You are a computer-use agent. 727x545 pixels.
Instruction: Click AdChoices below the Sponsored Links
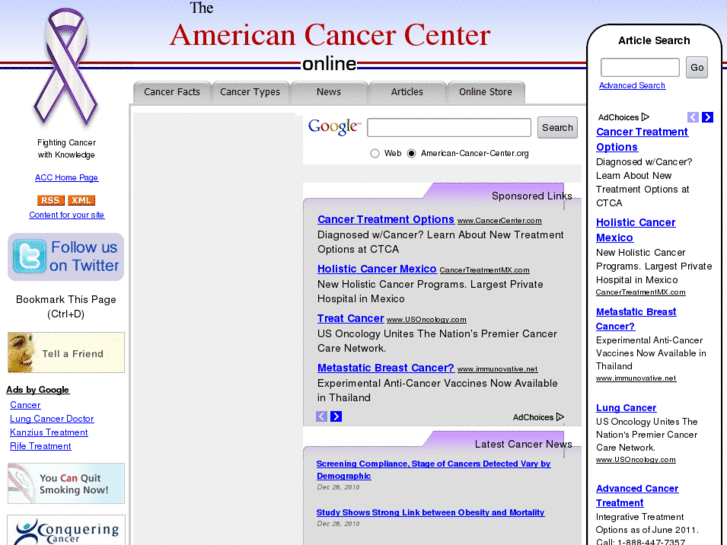click(538, 417)
